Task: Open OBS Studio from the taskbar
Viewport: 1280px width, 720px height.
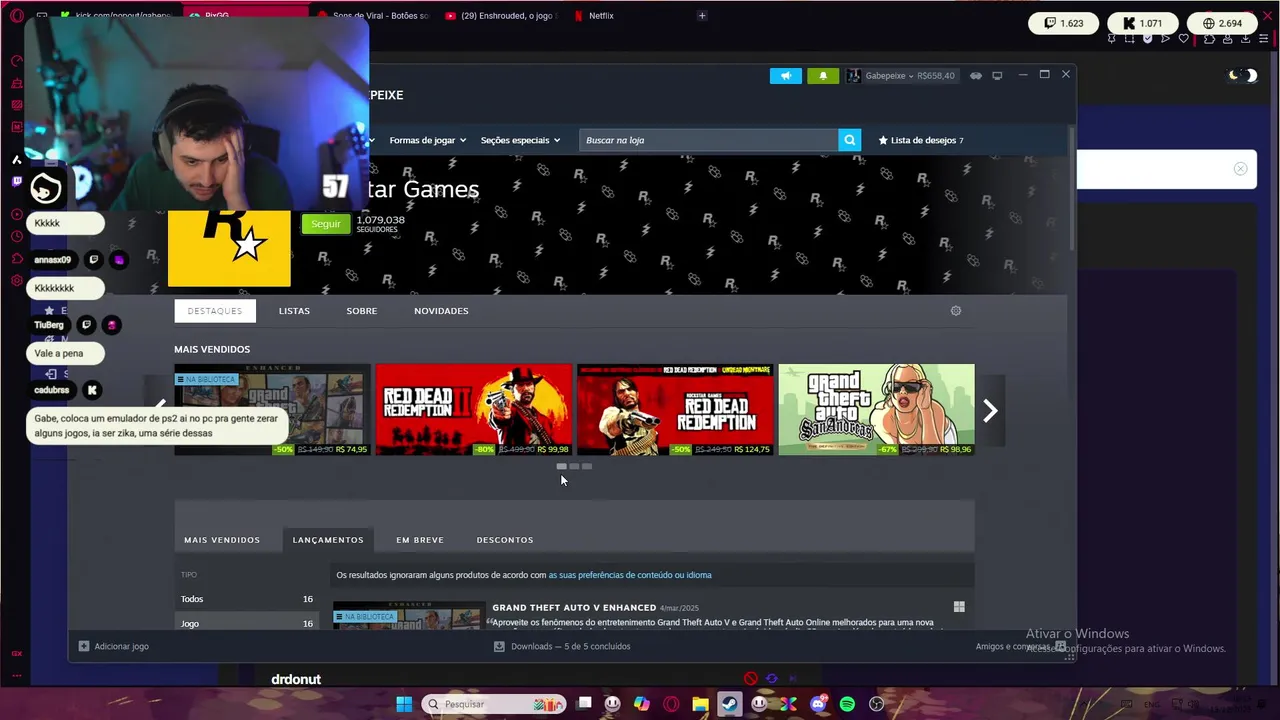Action: [x=876, y=704]
